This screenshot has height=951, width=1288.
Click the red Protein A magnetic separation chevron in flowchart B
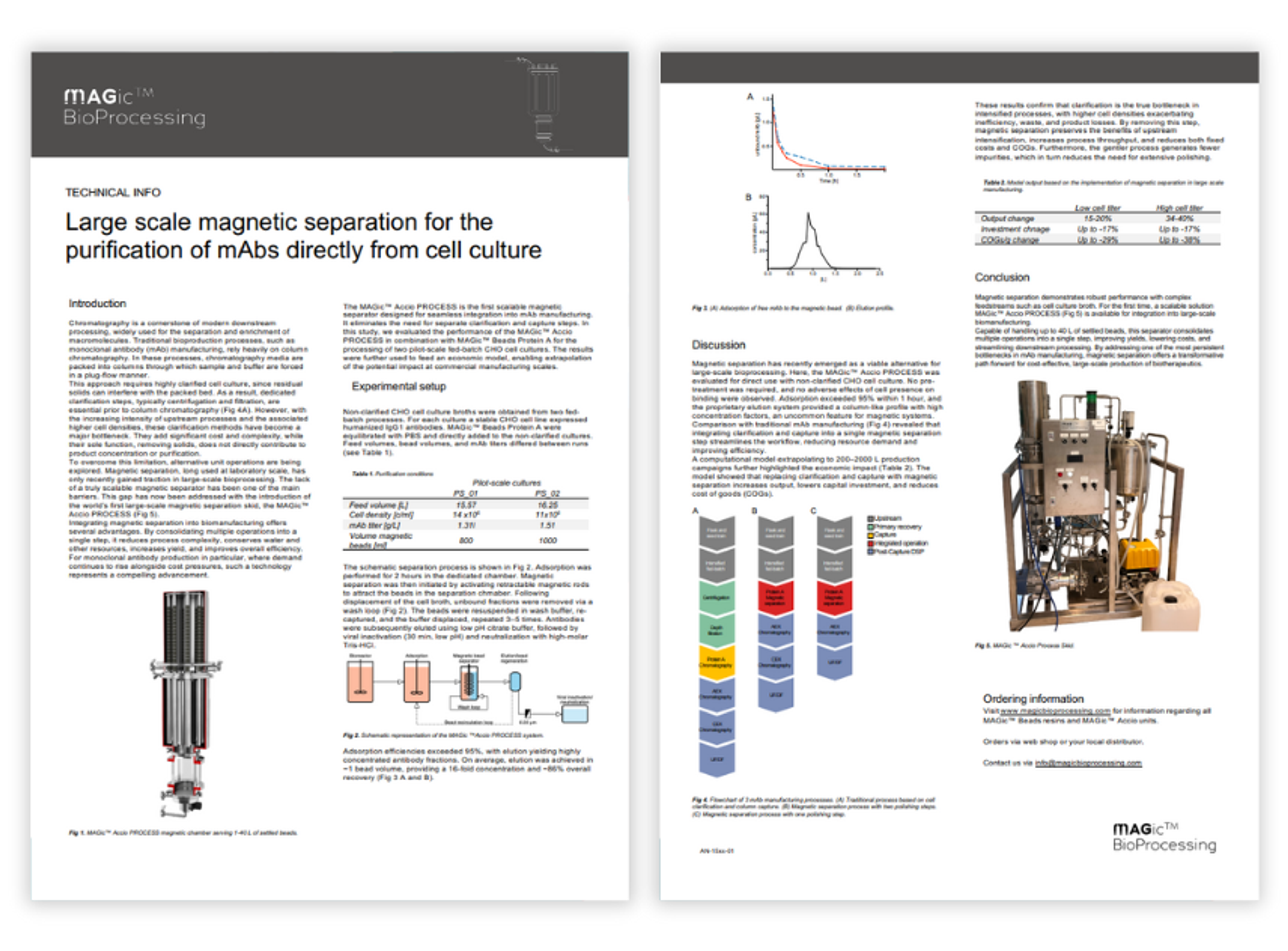pos(775,598)
